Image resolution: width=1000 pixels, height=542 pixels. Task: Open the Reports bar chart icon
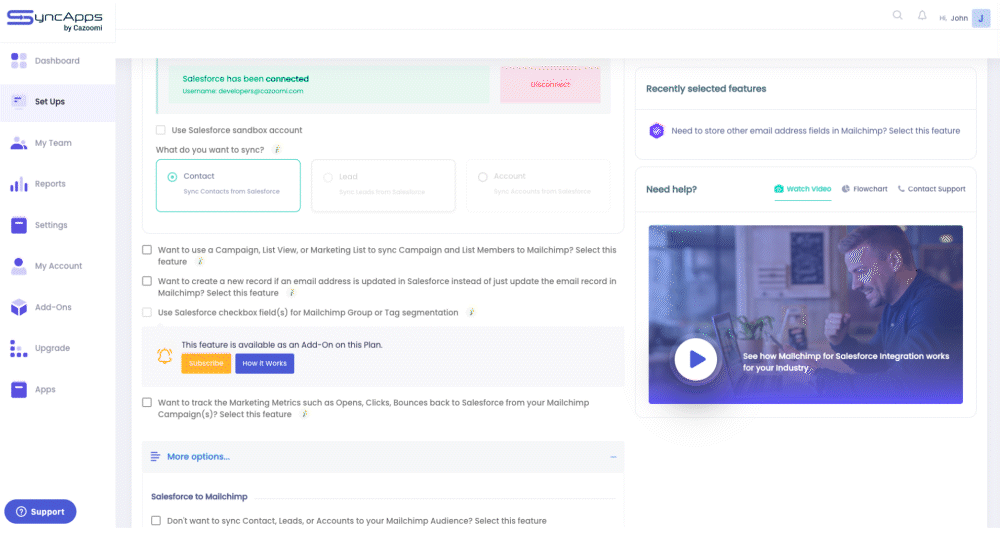pos(18,184)
